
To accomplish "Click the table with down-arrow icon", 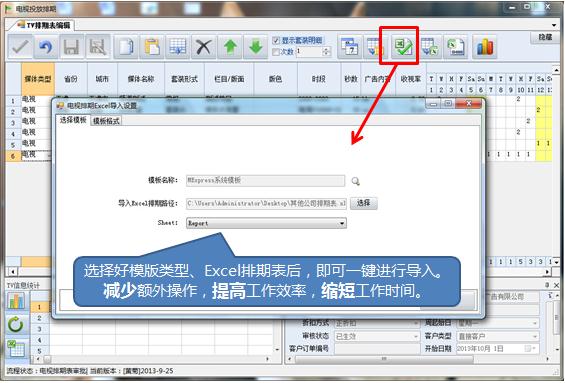I will (x=375, y=47).
